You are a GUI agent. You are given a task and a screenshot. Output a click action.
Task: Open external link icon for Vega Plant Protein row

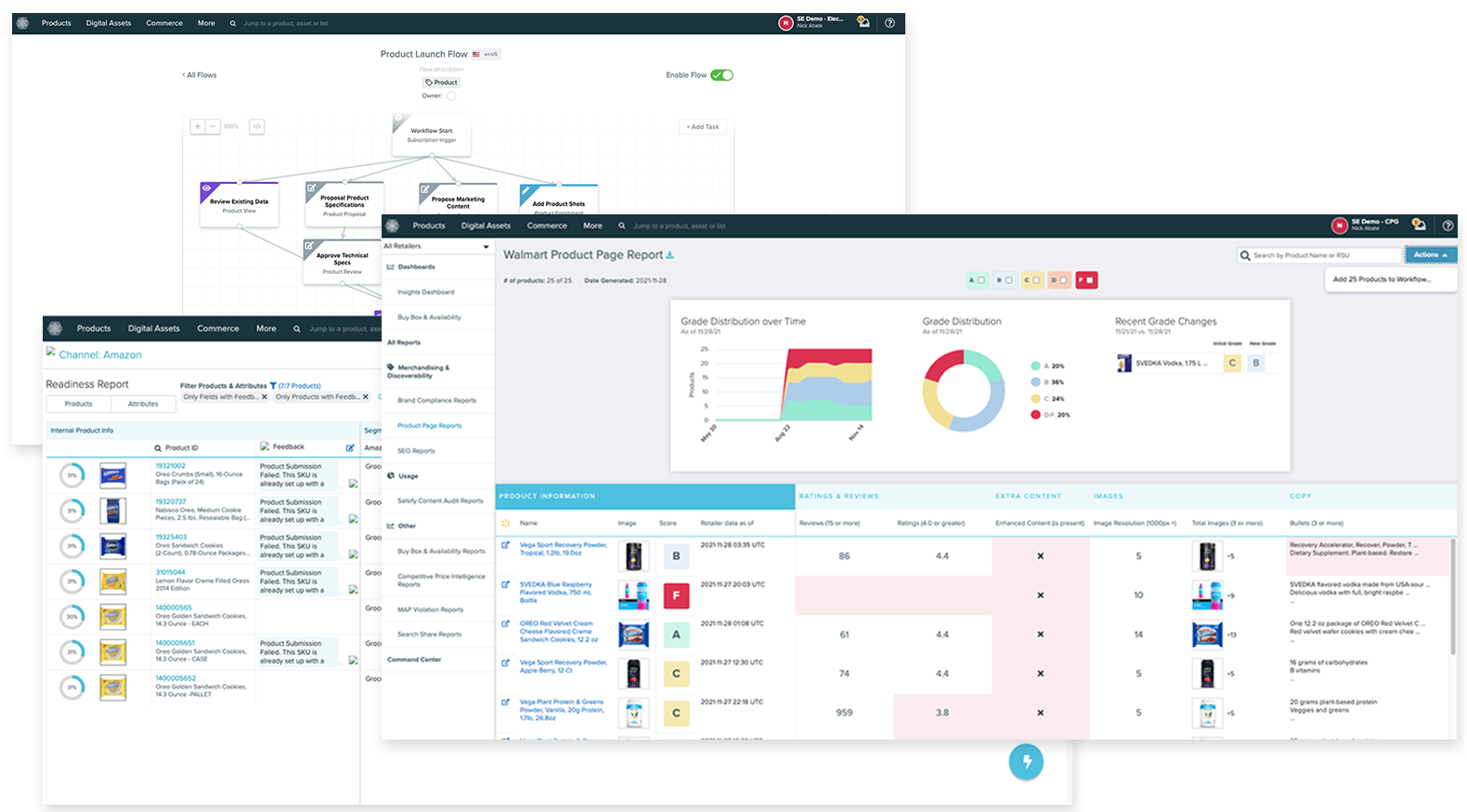[505, 702]
